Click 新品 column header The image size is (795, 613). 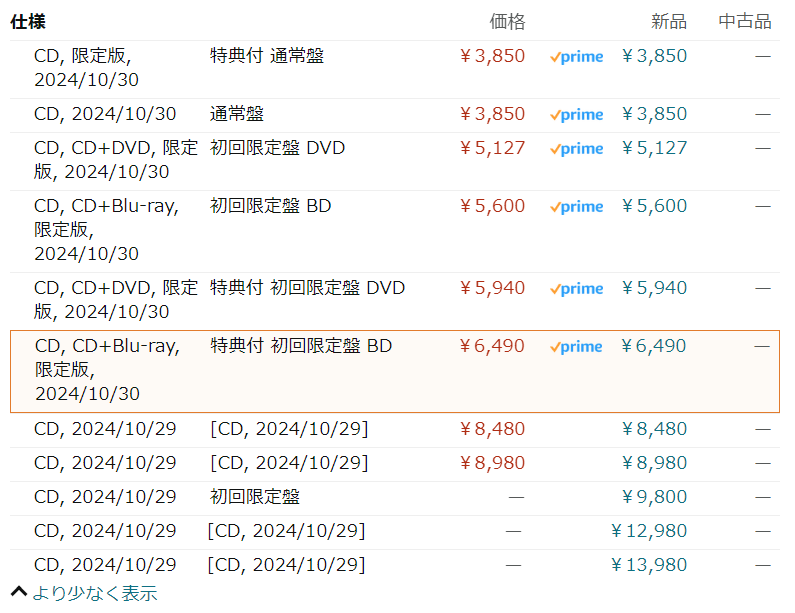(668, 21)
